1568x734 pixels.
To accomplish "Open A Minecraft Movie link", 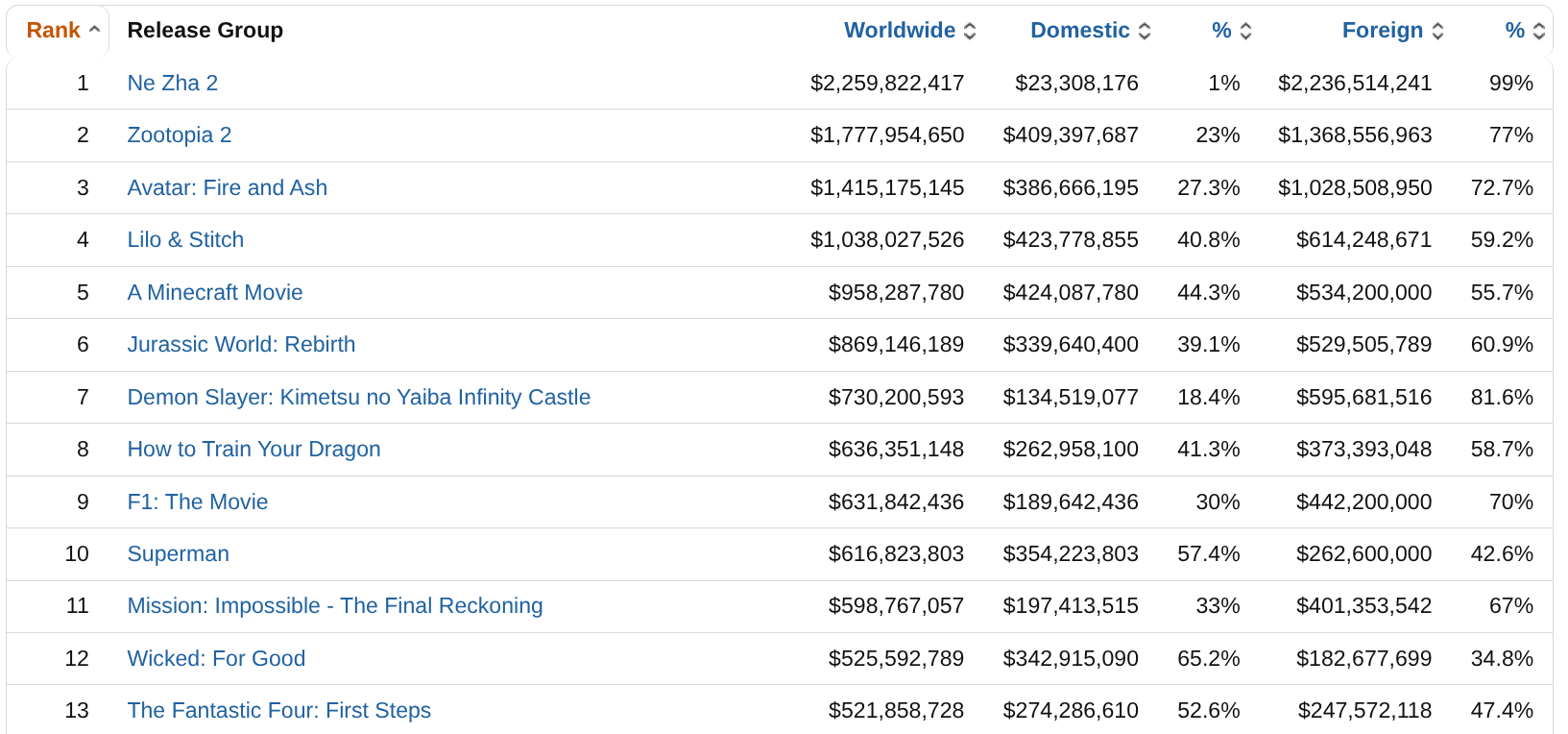I will coord(215,293).
